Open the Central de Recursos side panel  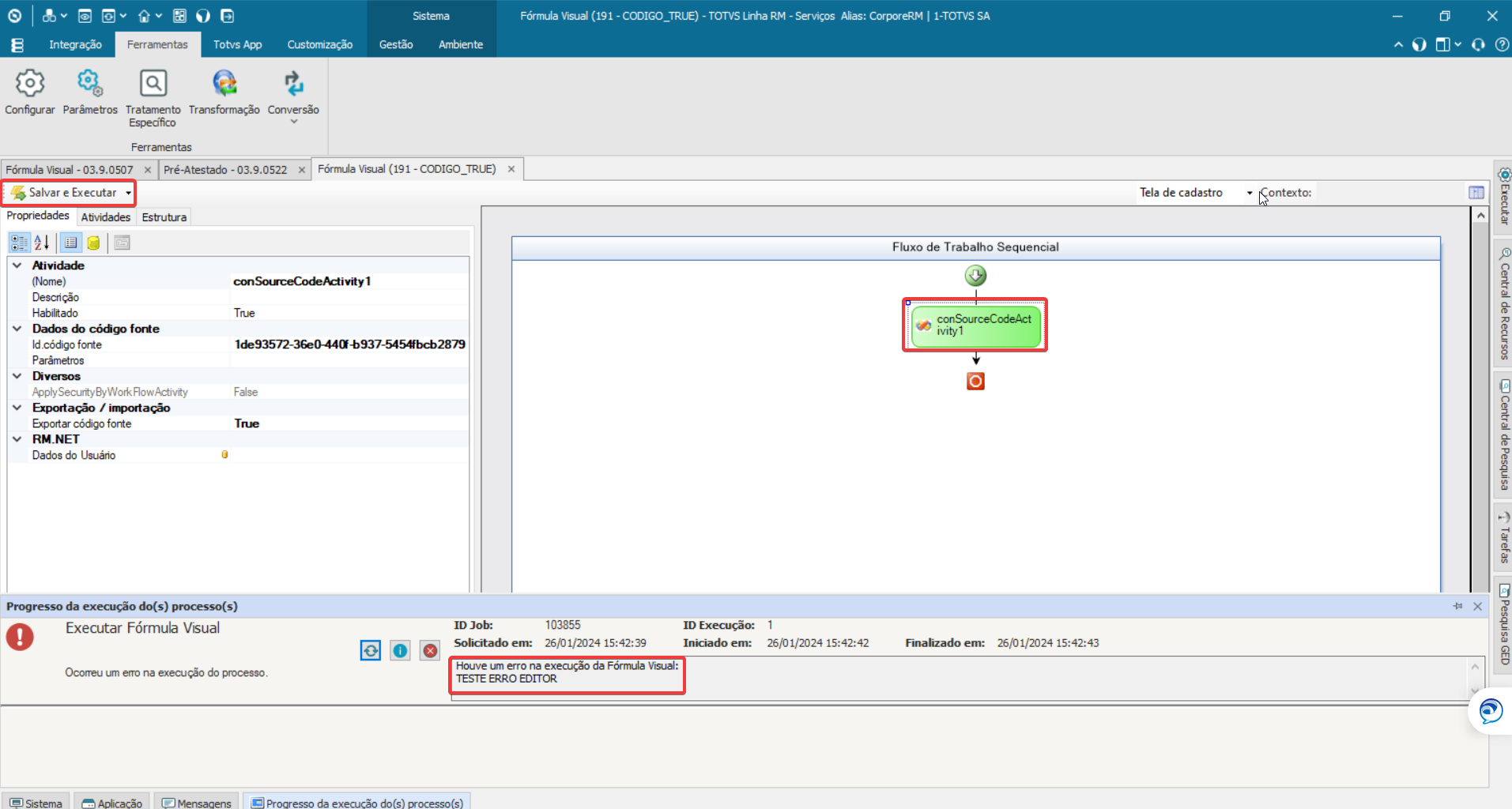(1503, 304)
